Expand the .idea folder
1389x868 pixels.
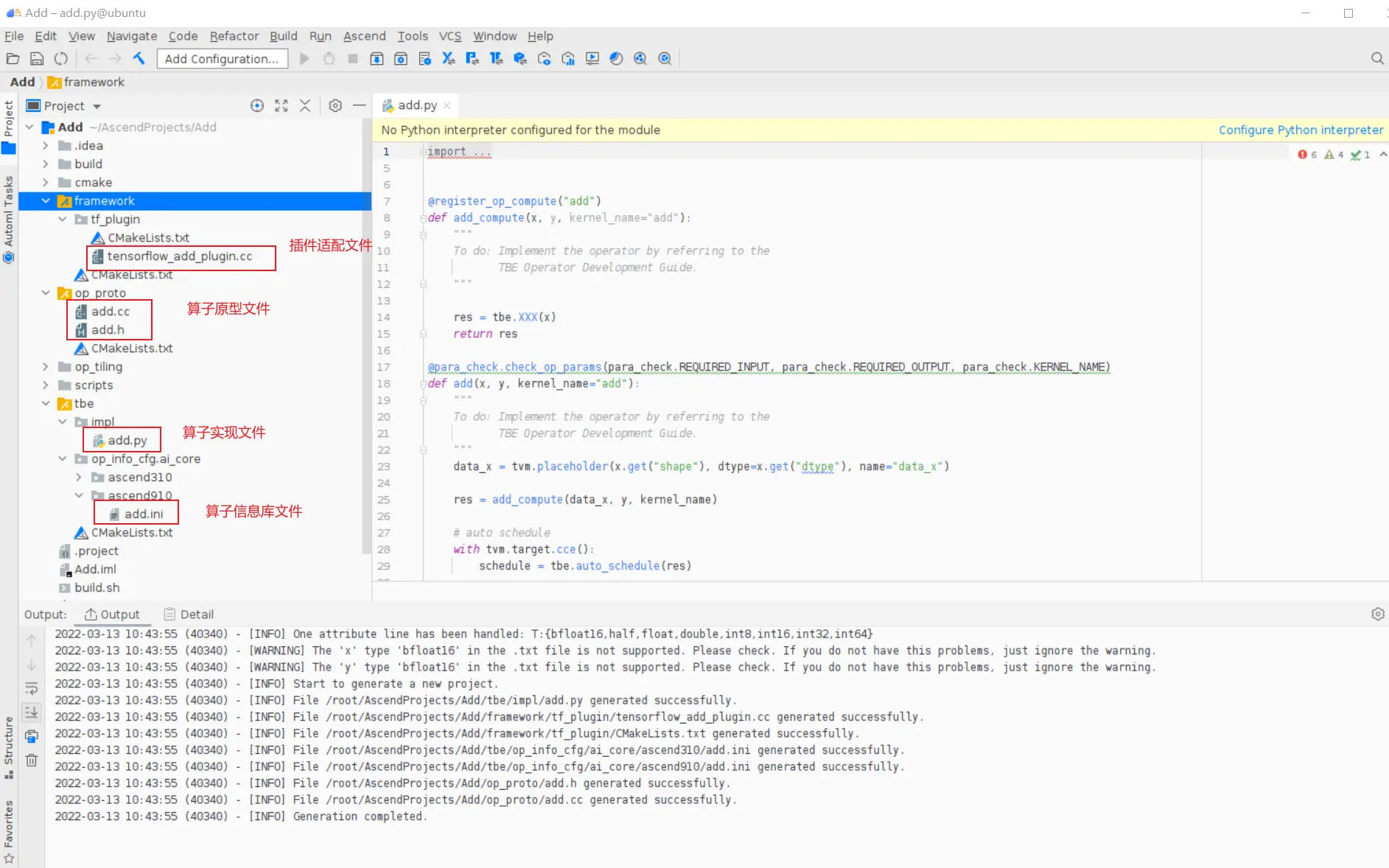(x=46, y=146)
